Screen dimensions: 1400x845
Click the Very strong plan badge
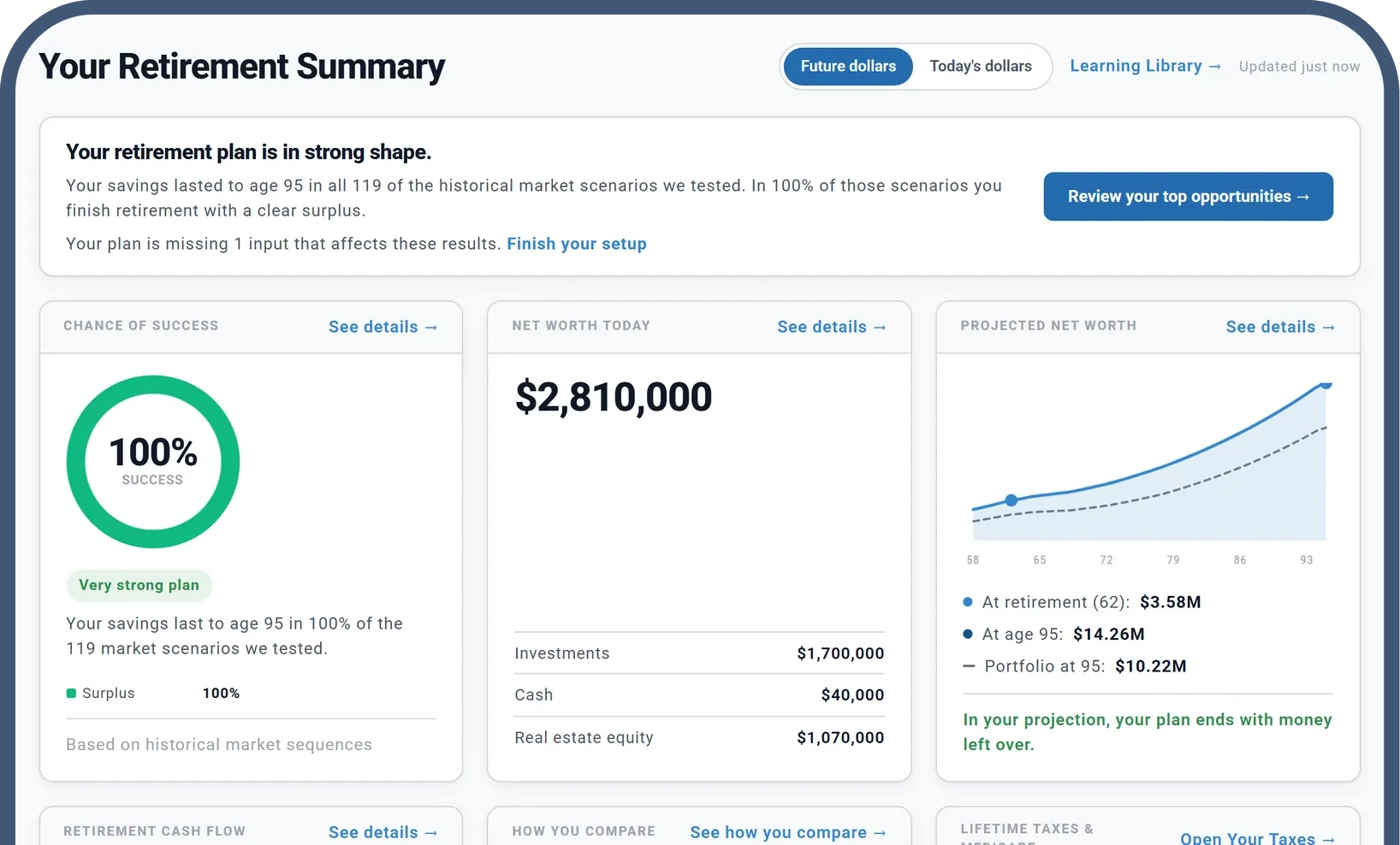pyautogui.click(x=139, y=585)
